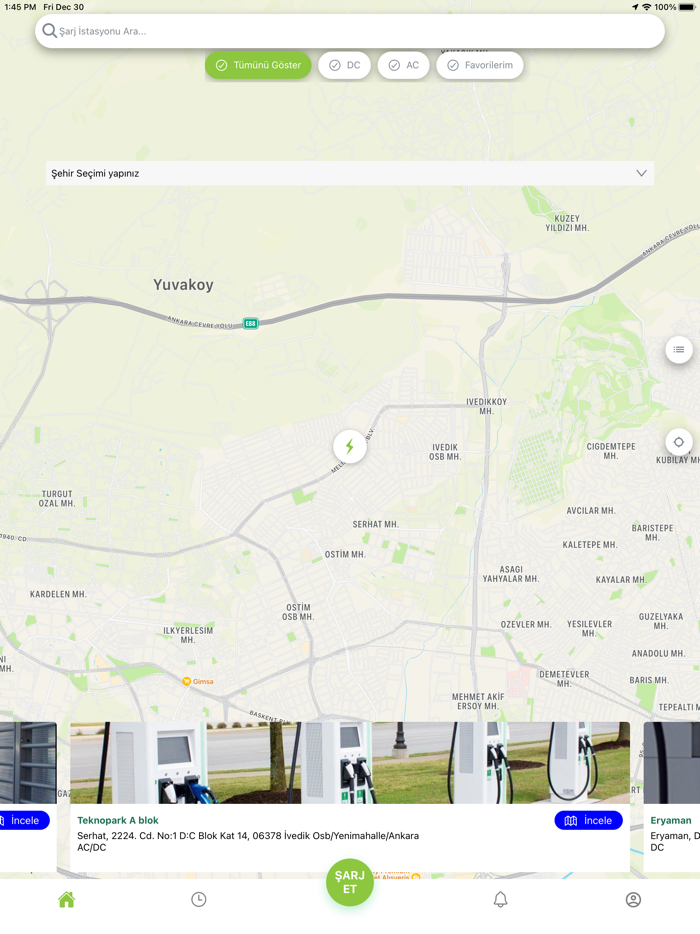Open the Eryaman station card

tap(671, 796)
